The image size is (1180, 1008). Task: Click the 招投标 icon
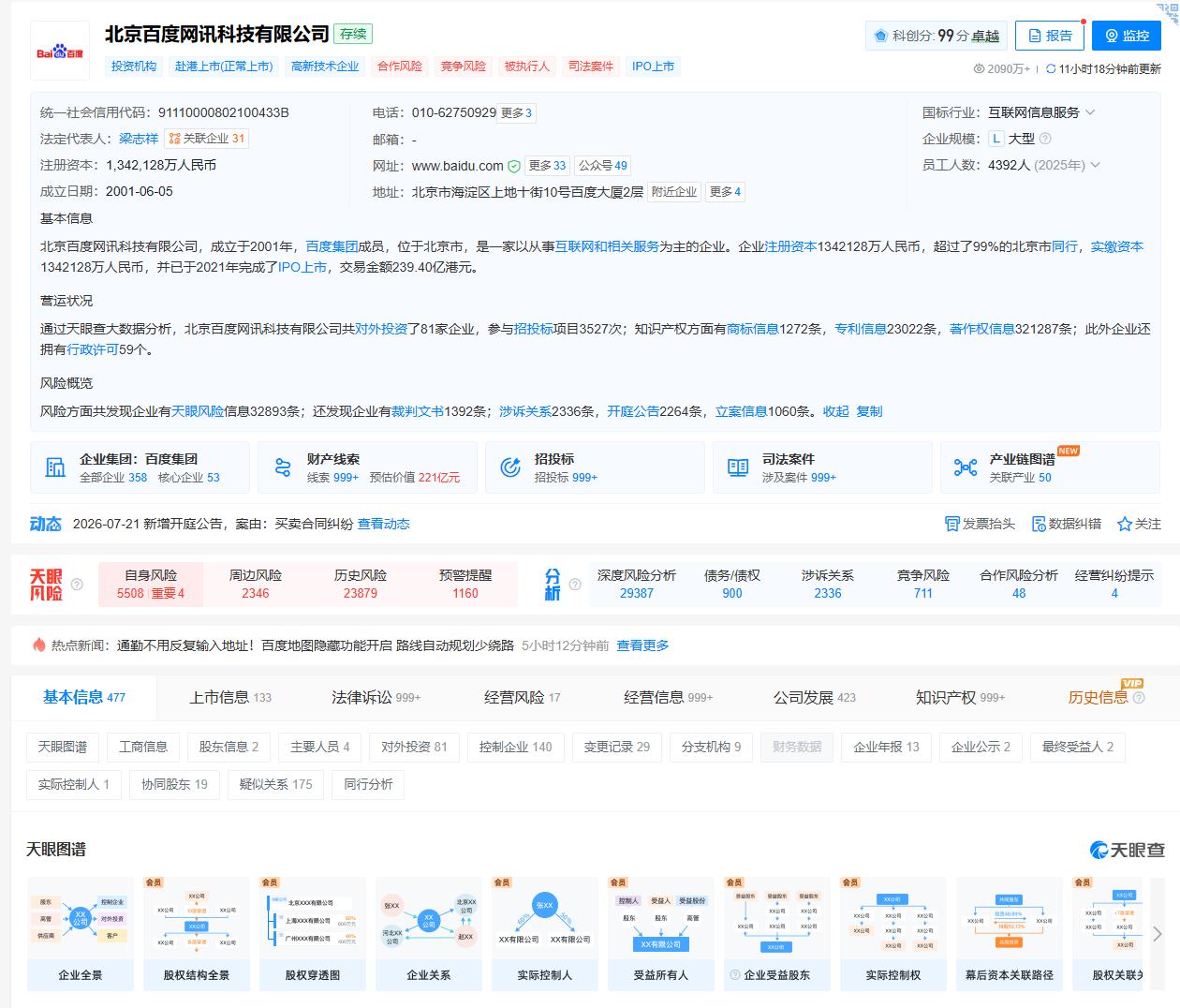pyautogui.click(x=510, y=467)
